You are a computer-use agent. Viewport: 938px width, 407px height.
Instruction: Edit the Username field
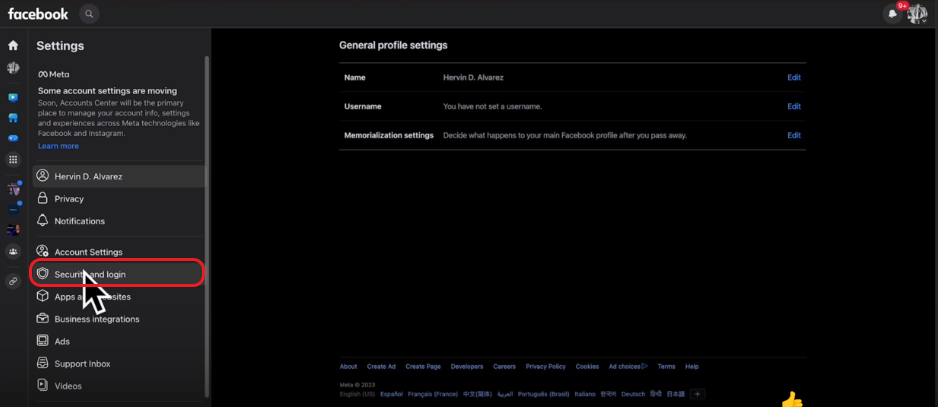pyautogui.click(x=794, y=107)
